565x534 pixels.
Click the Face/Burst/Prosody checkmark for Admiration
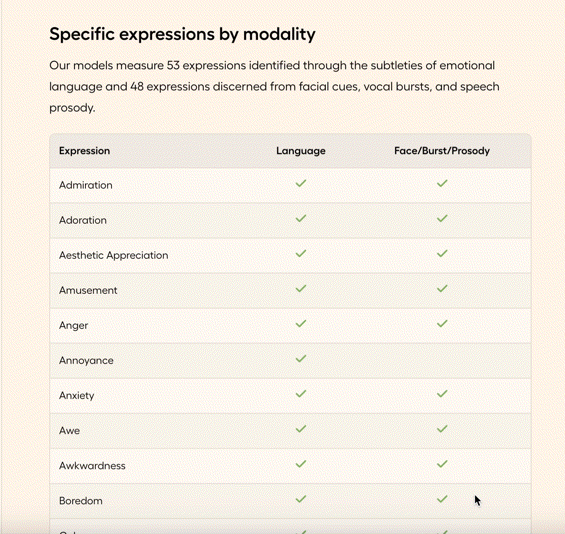tap(442, 183)
